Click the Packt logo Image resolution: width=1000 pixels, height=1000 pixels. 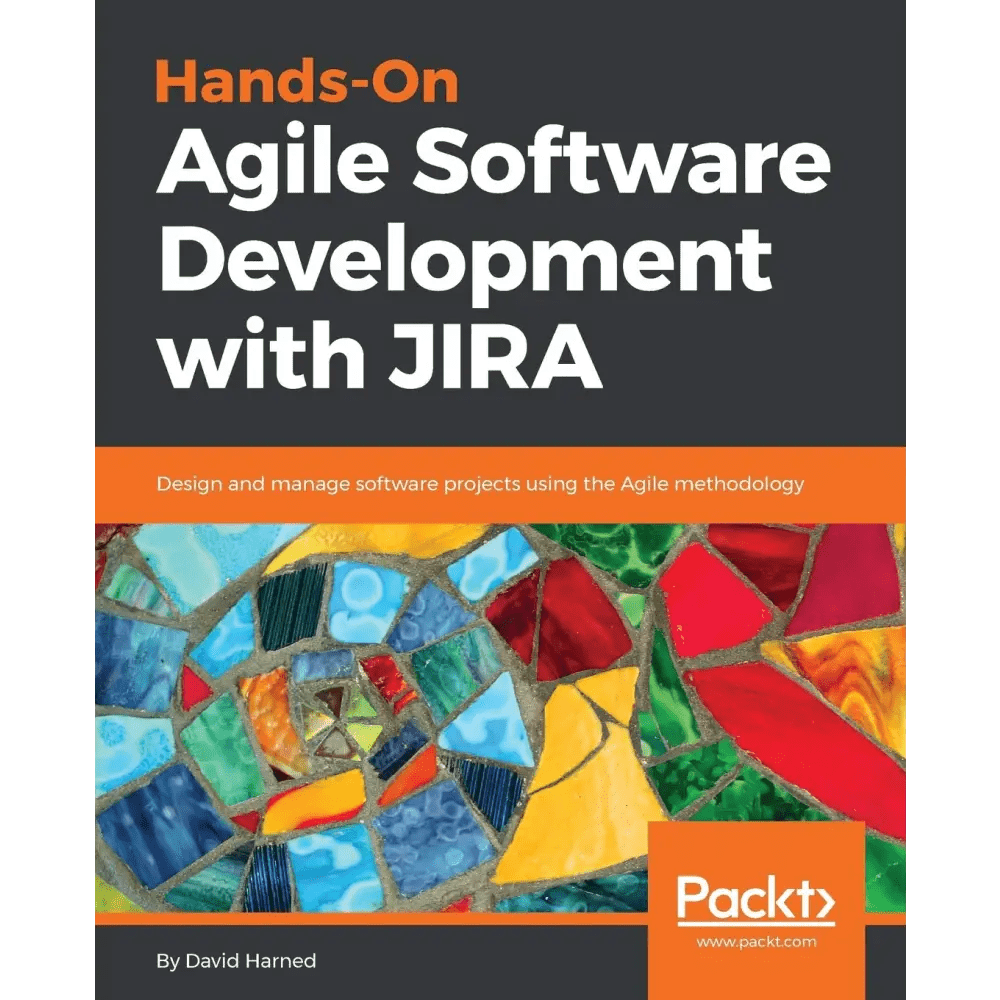tap(756, 899)
